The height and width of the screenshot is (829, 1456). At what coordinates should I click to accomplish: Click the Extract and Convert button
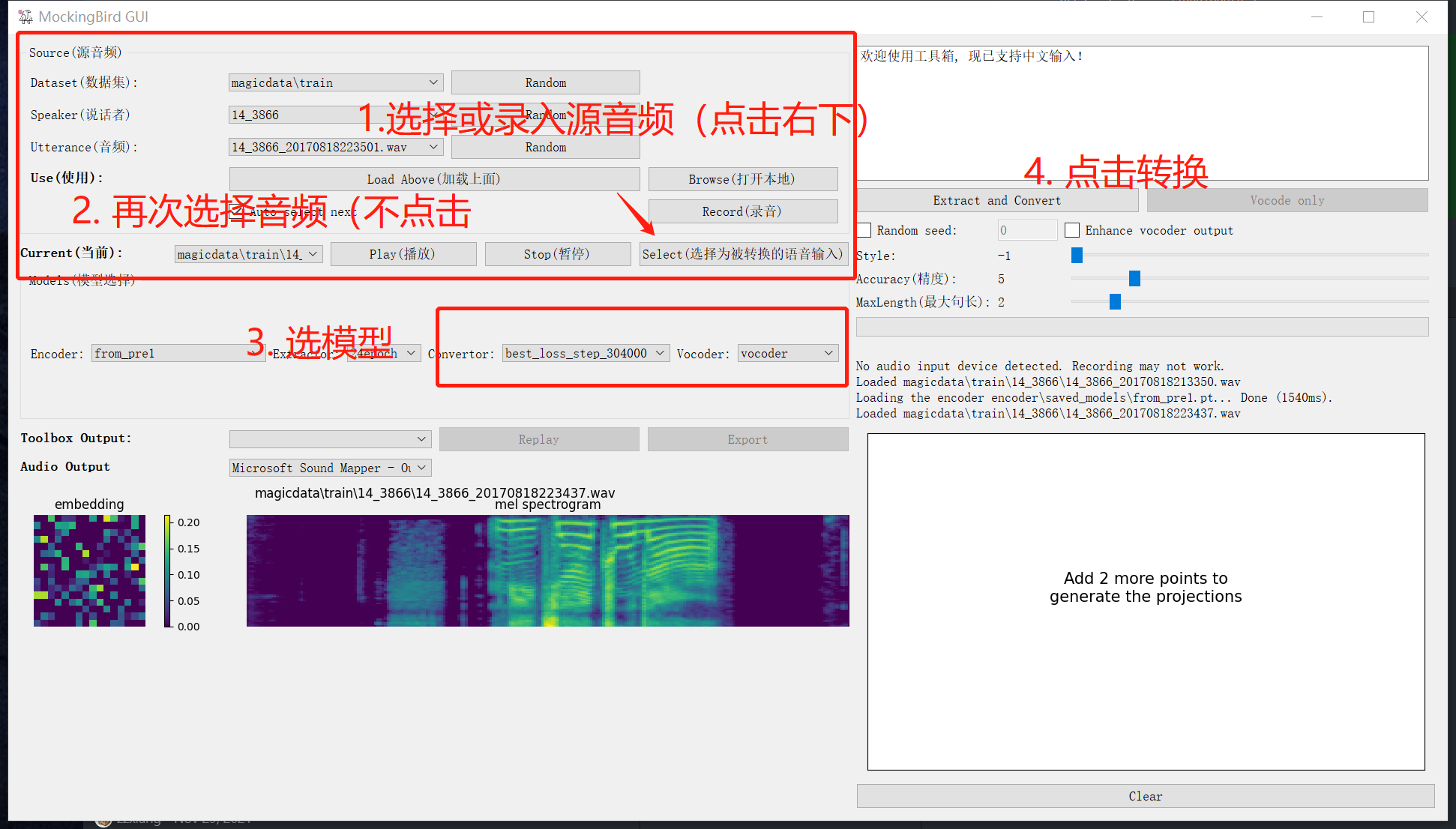coord(997,199)
